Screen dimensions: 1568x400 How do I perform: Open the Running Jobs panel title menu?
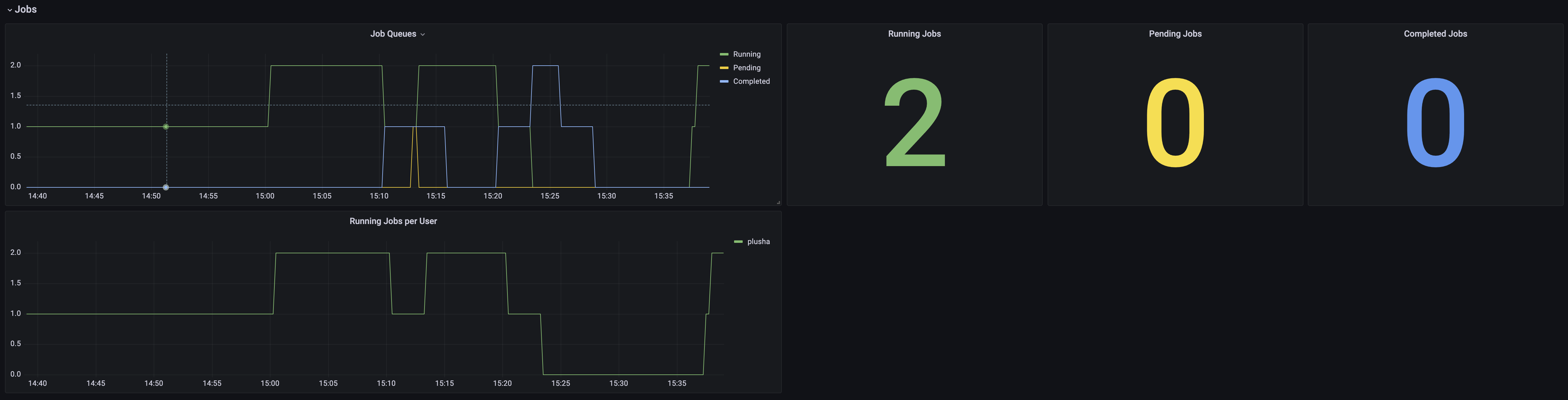click(914, 34)
